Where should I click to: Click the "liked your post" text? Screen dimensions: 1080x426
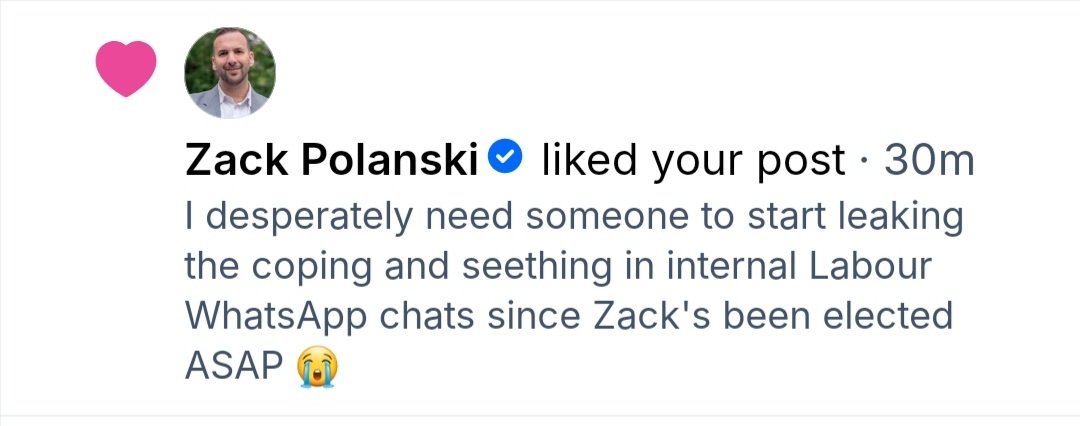pos(693,160)
